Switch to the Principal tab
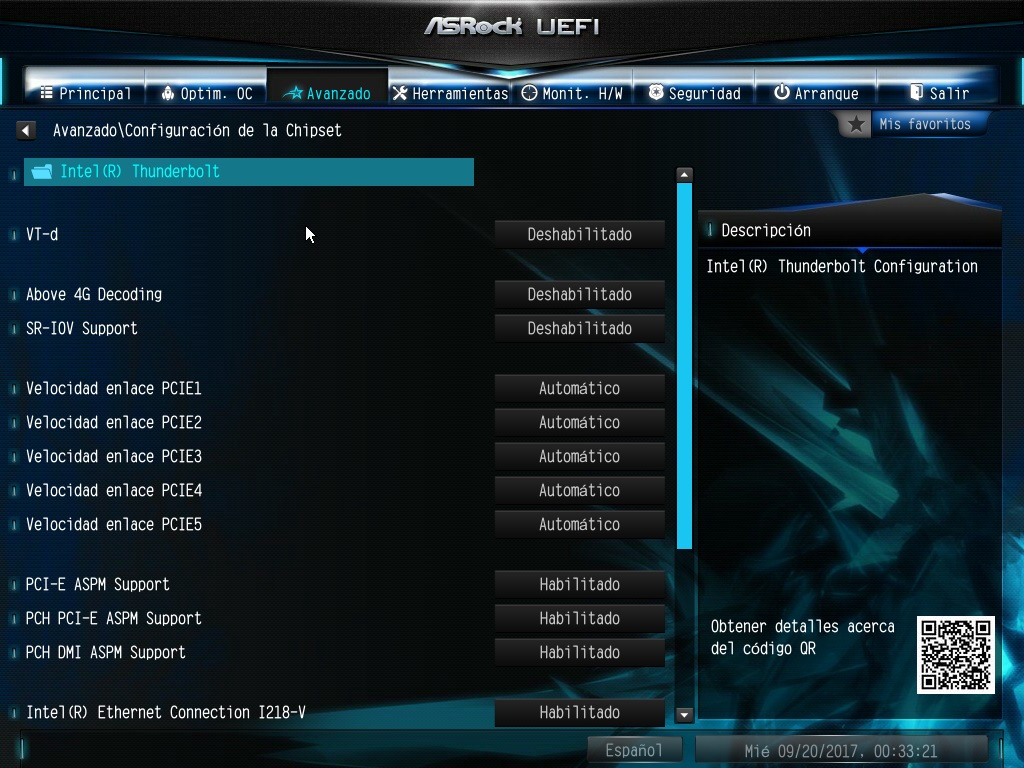Screen dimensions: 1024x768 (x=85, y=93)
